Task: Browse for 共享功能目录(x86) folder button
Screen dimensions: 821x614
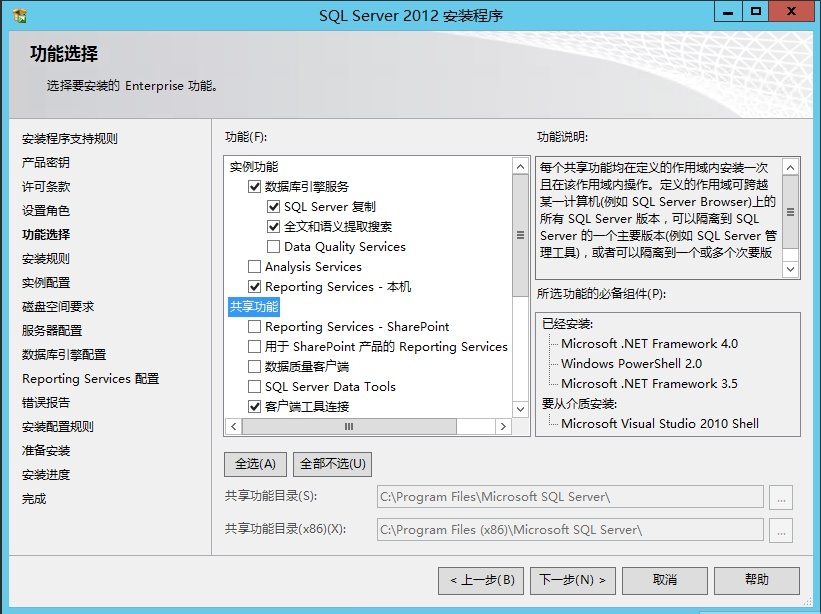Action: click(x=781, y=530)
